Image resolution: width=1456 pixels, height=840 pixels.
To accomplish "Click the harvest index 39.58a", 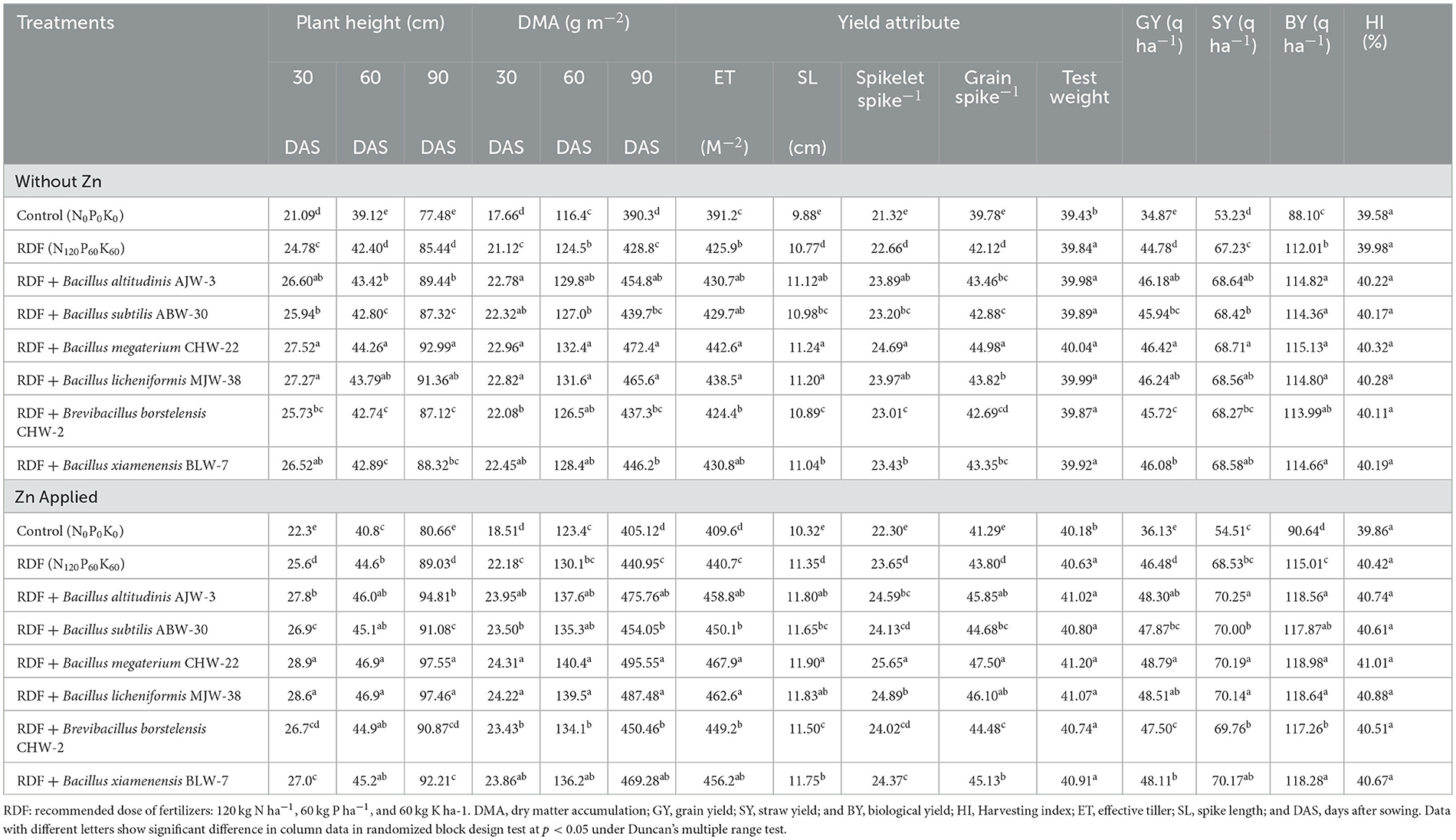I will [x=1374, y=215].
